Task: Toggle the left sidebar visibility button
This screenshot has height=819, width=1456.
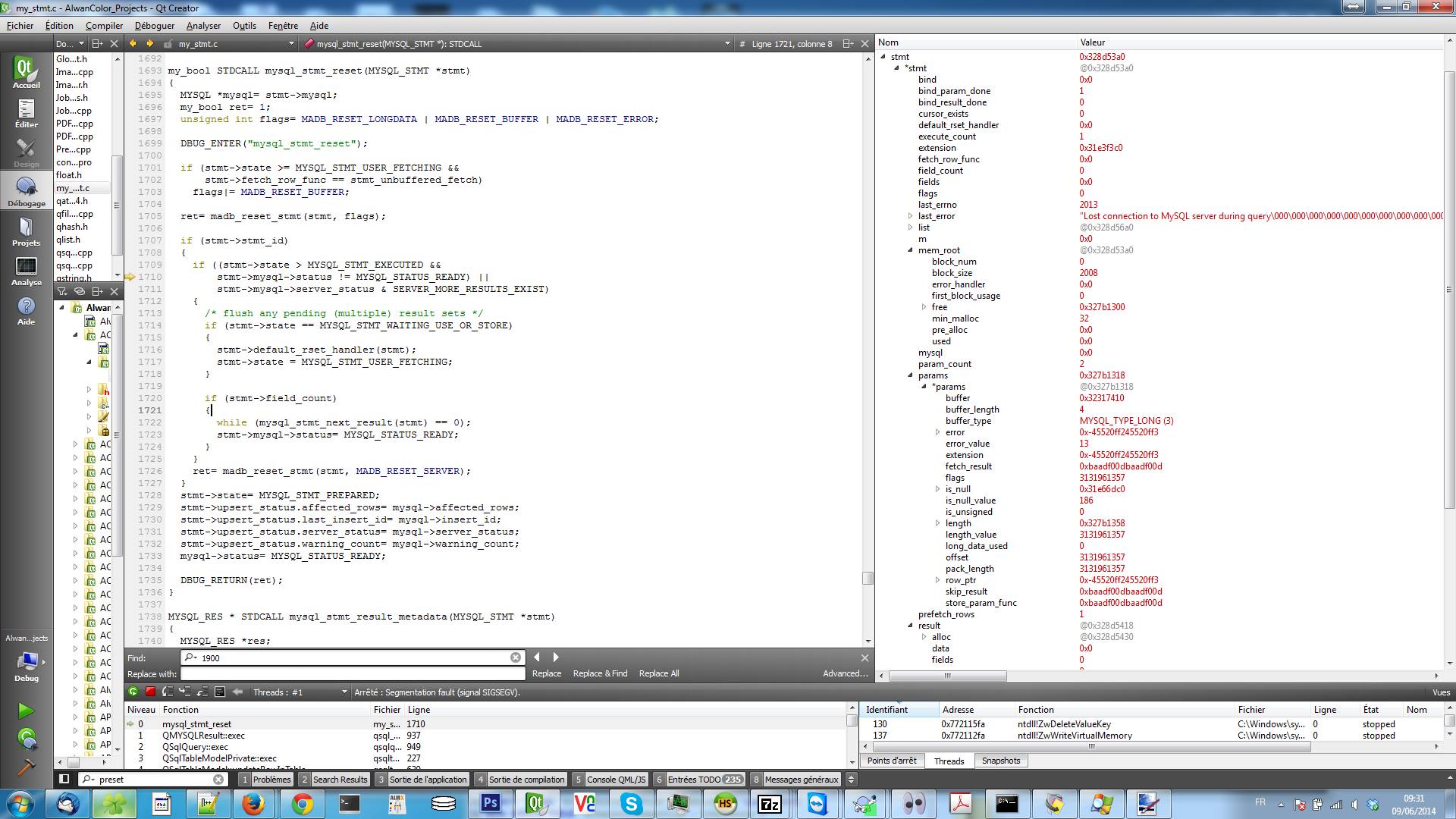Action: click(x=64, y=779)
